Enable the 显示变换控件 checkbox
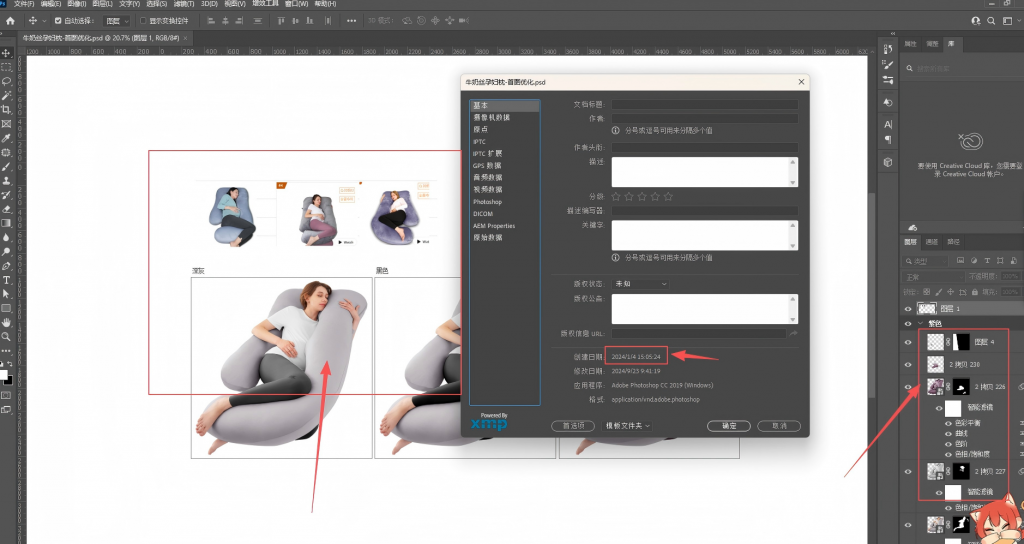The image size is (1024, 544). point(144,21)
